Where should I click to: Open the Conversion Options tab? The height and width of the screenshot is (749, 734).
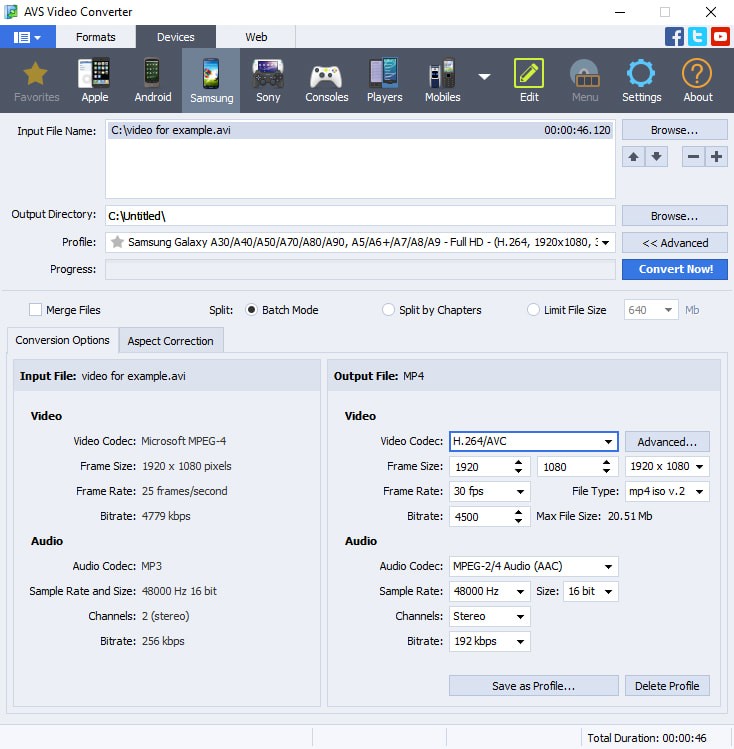coord(63,340)
